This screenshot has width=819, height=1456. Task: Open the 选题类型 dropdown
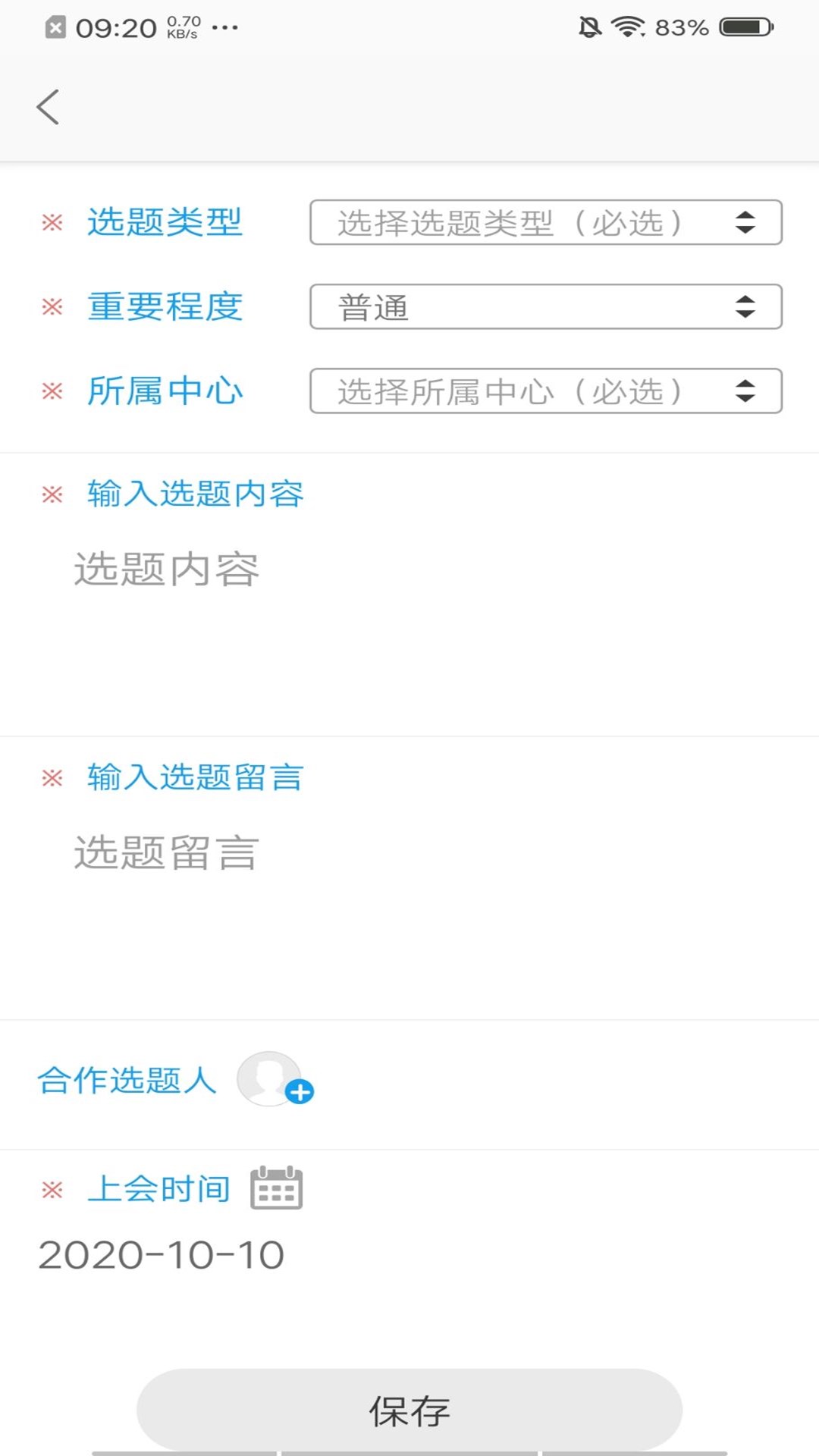(x=546, y=221)
